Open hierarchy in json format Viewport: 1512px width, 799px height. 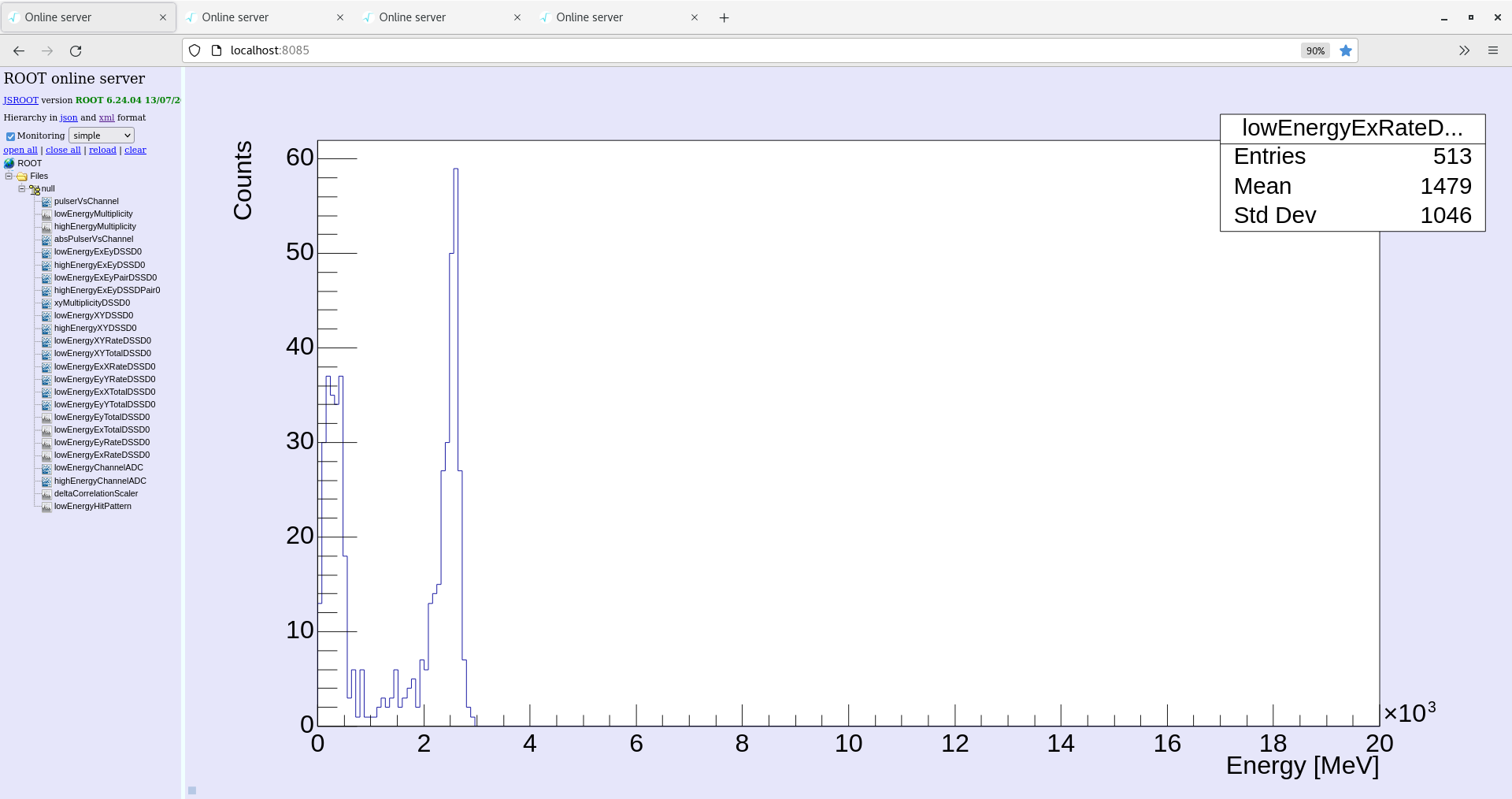click(x=69, y=117)
